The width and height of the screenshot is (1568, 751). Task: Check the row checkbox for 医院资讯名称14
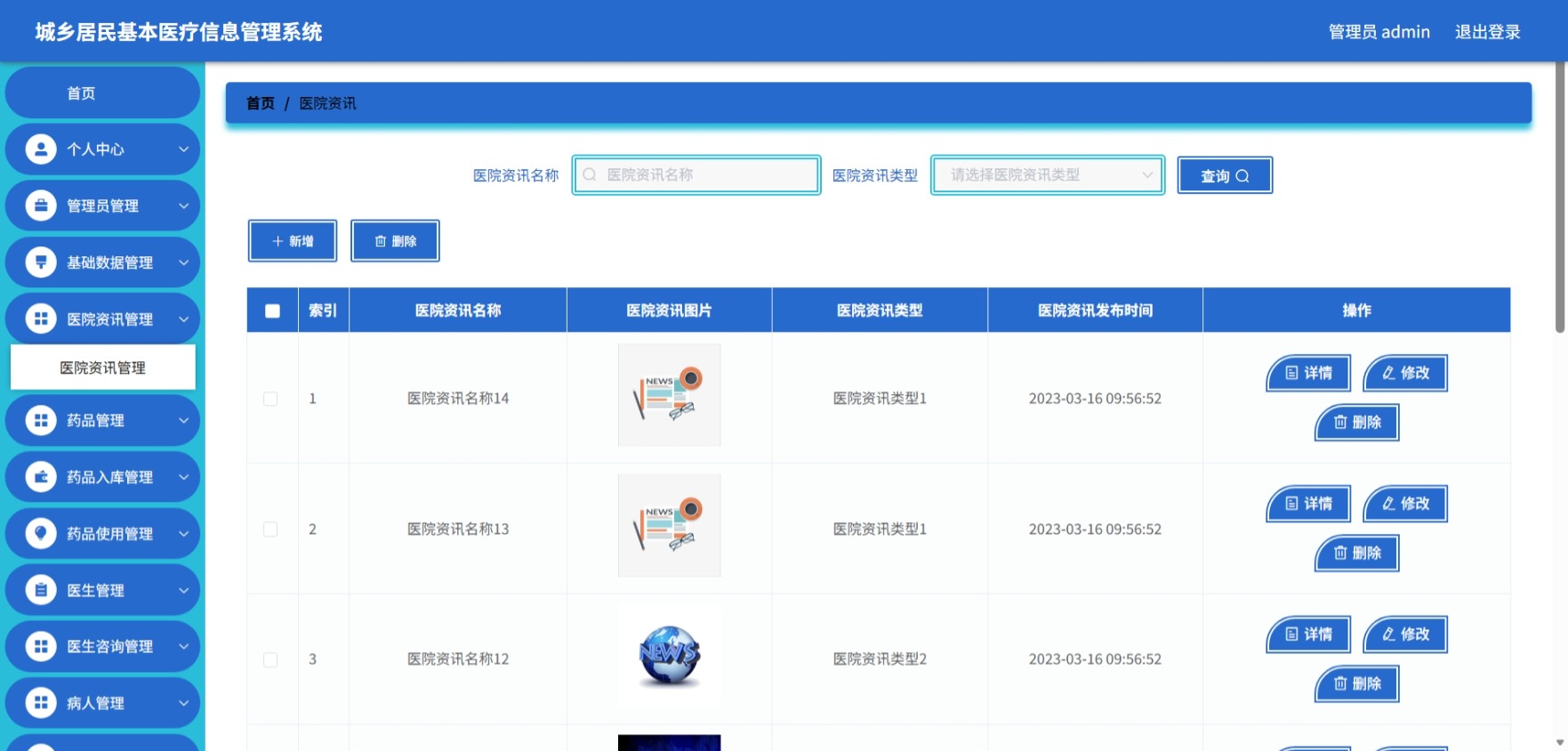(270, 399)
